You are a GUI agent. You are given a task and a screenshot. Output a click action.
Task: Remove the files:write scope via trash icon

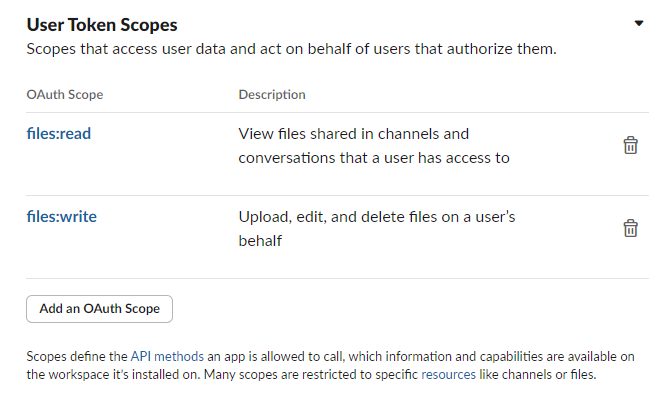[x=630, y=228]
